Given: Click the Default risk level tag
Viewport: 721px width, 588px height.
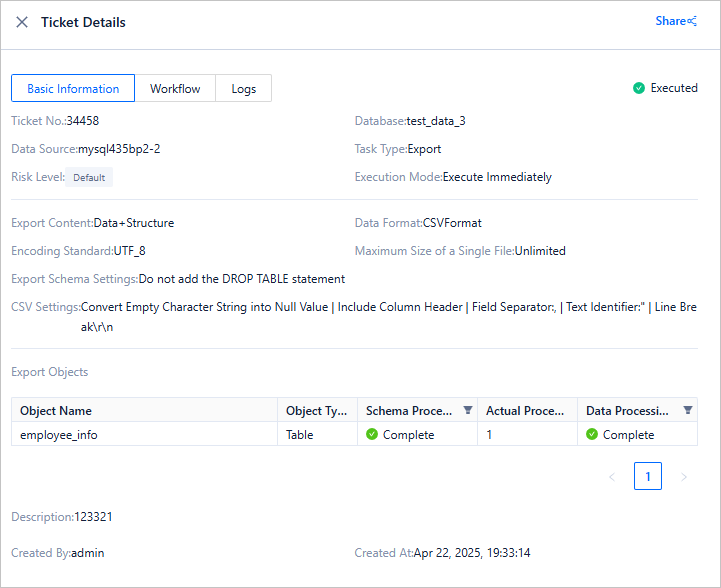Looking at the screenshot, I should [x=89, y=178].
